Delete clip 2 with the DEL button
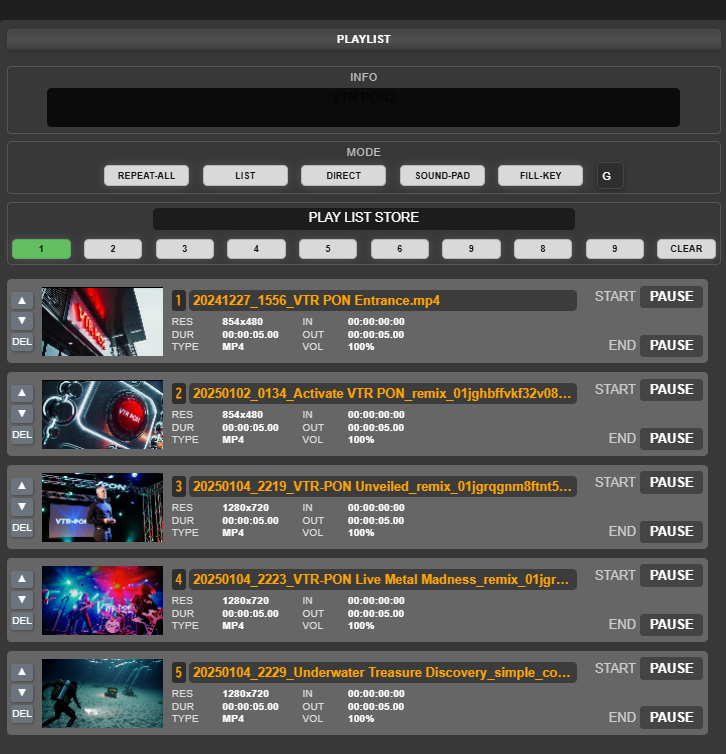 (x=22, y=434)
